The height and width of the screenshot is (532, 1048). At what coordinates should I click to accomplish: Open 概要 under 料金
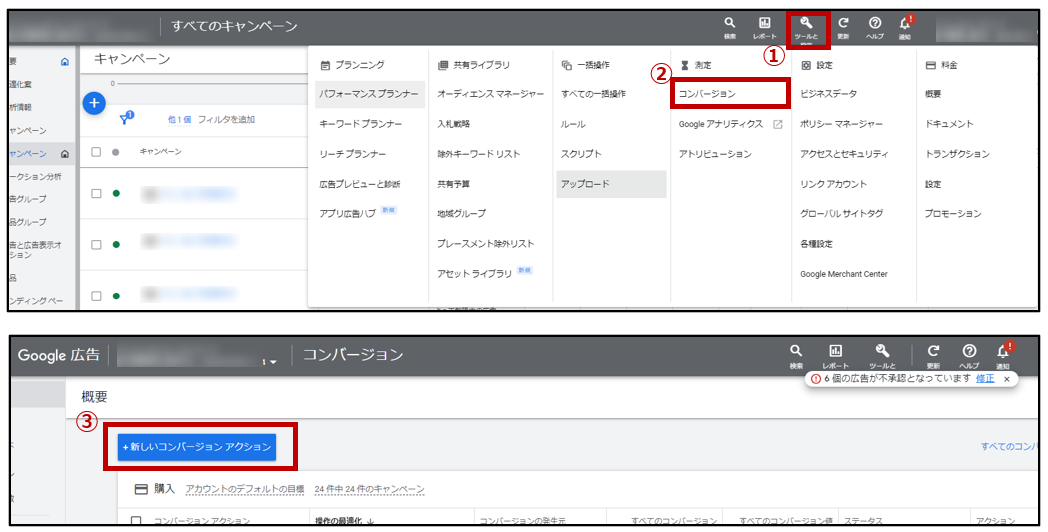(933, 94)
